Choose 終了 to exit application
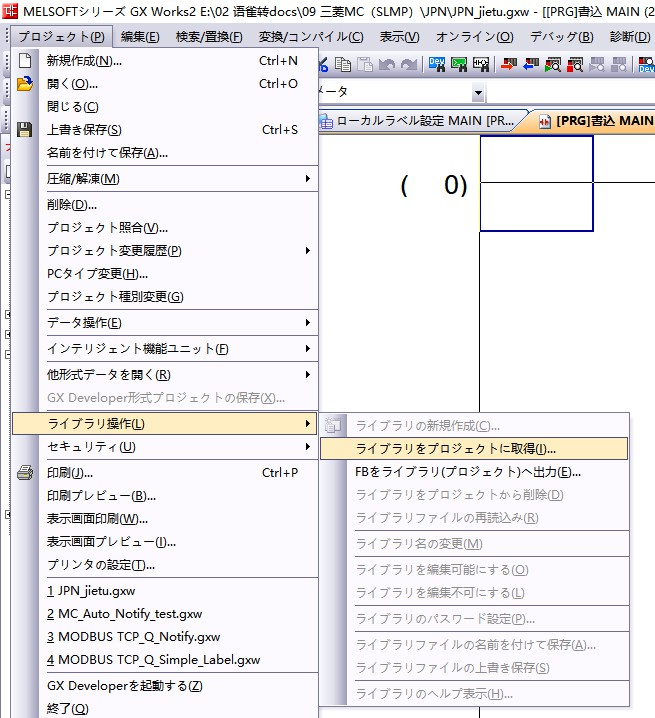This screenshot has height=718, width=655. 165,708
